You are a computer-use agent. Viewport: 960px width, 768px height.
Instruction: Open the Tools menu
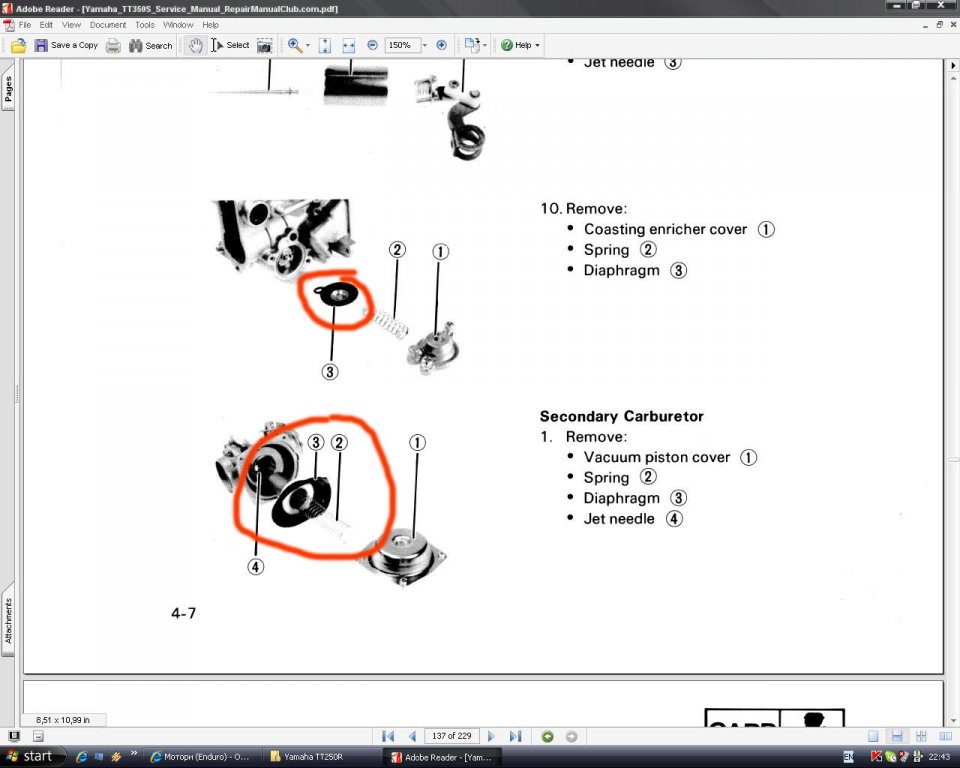pos(144,25)
